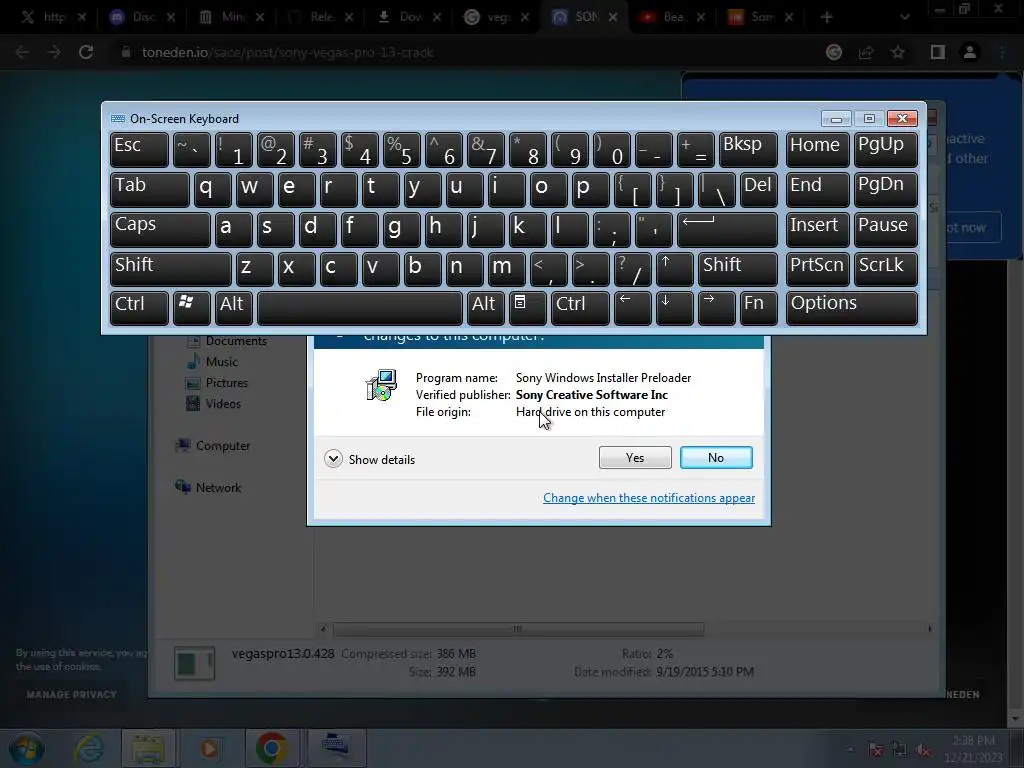1024x768 pixels.
Task: Tap the Del key on keyboard
Action: (x=758, y=189)
